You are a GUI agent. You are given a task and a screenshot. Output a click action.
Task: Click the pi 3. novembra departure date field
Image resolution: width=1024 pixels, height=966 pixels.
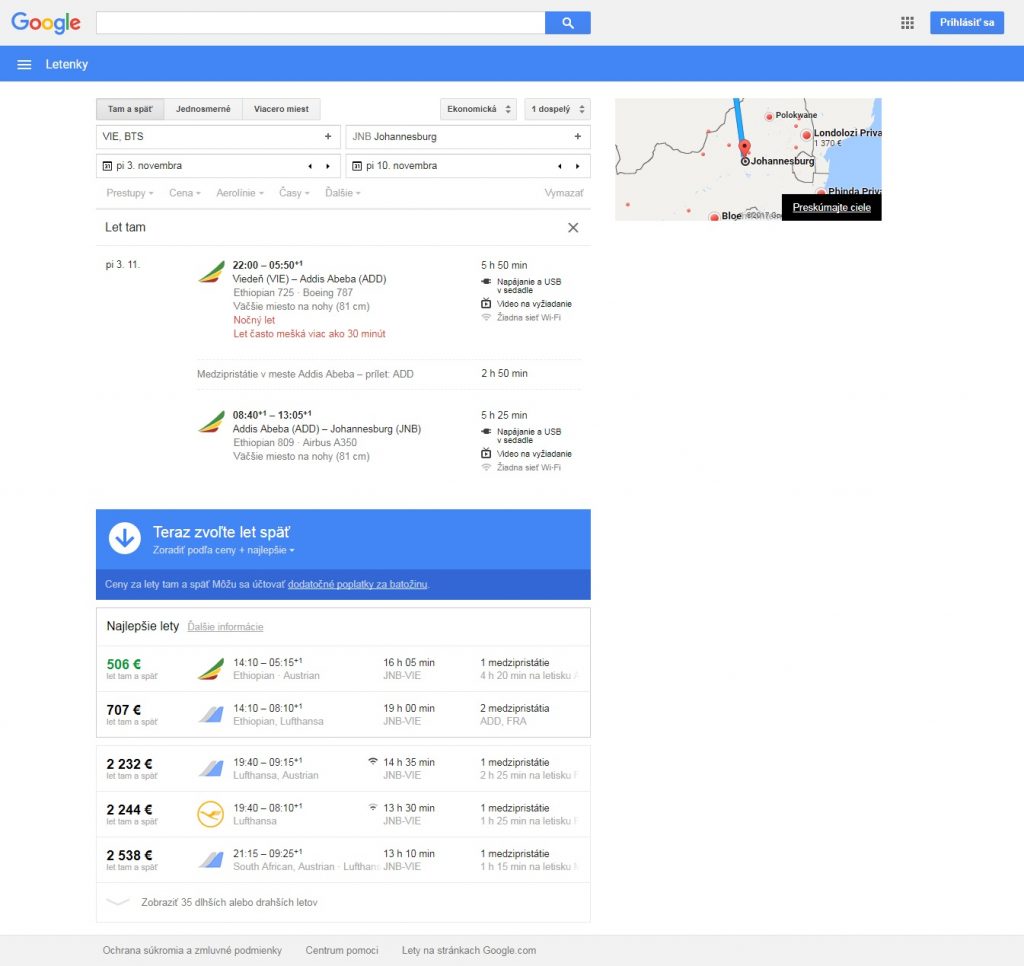point(218,166)
